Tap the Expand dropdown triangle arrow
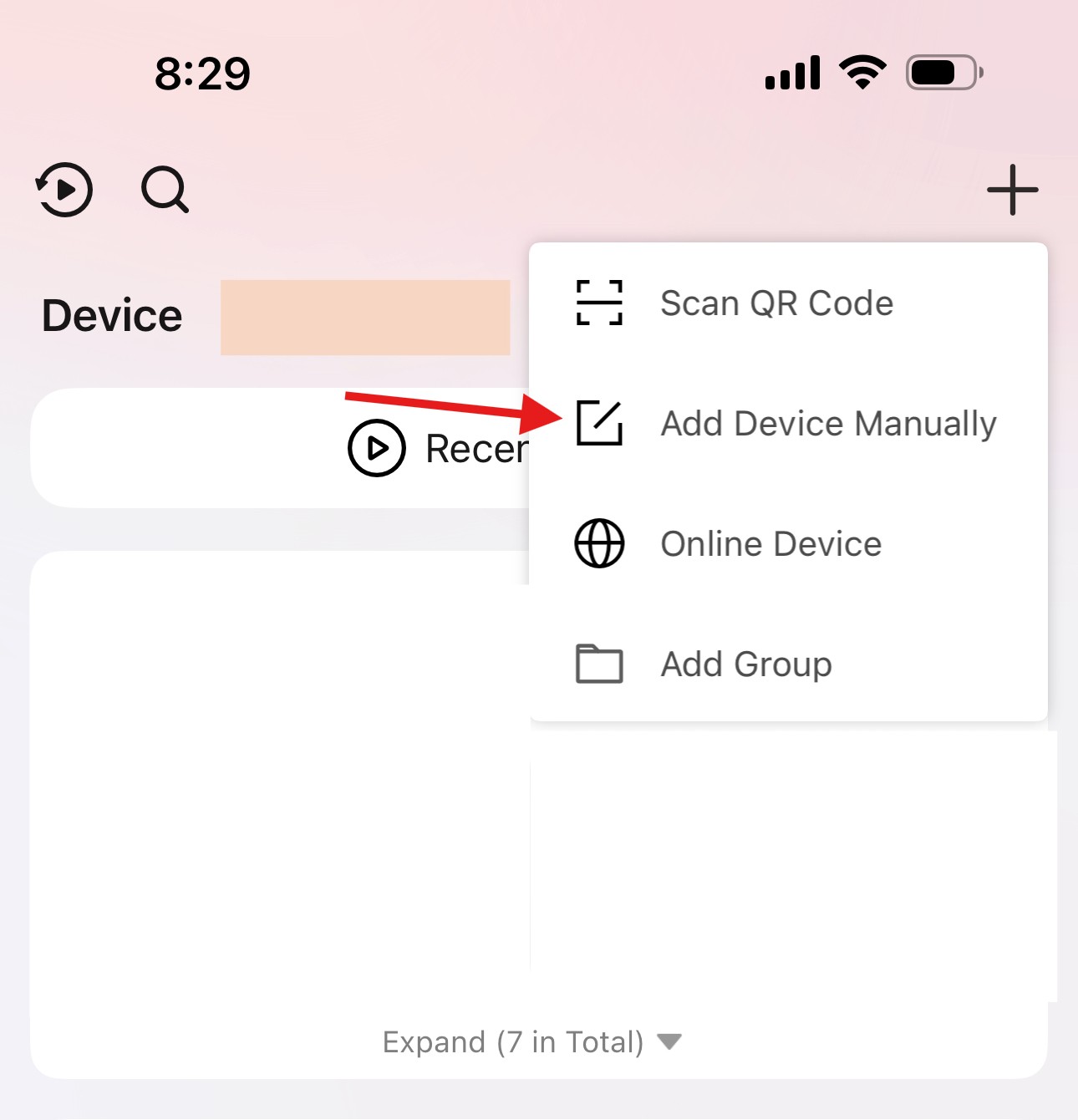 point(669,1041)
